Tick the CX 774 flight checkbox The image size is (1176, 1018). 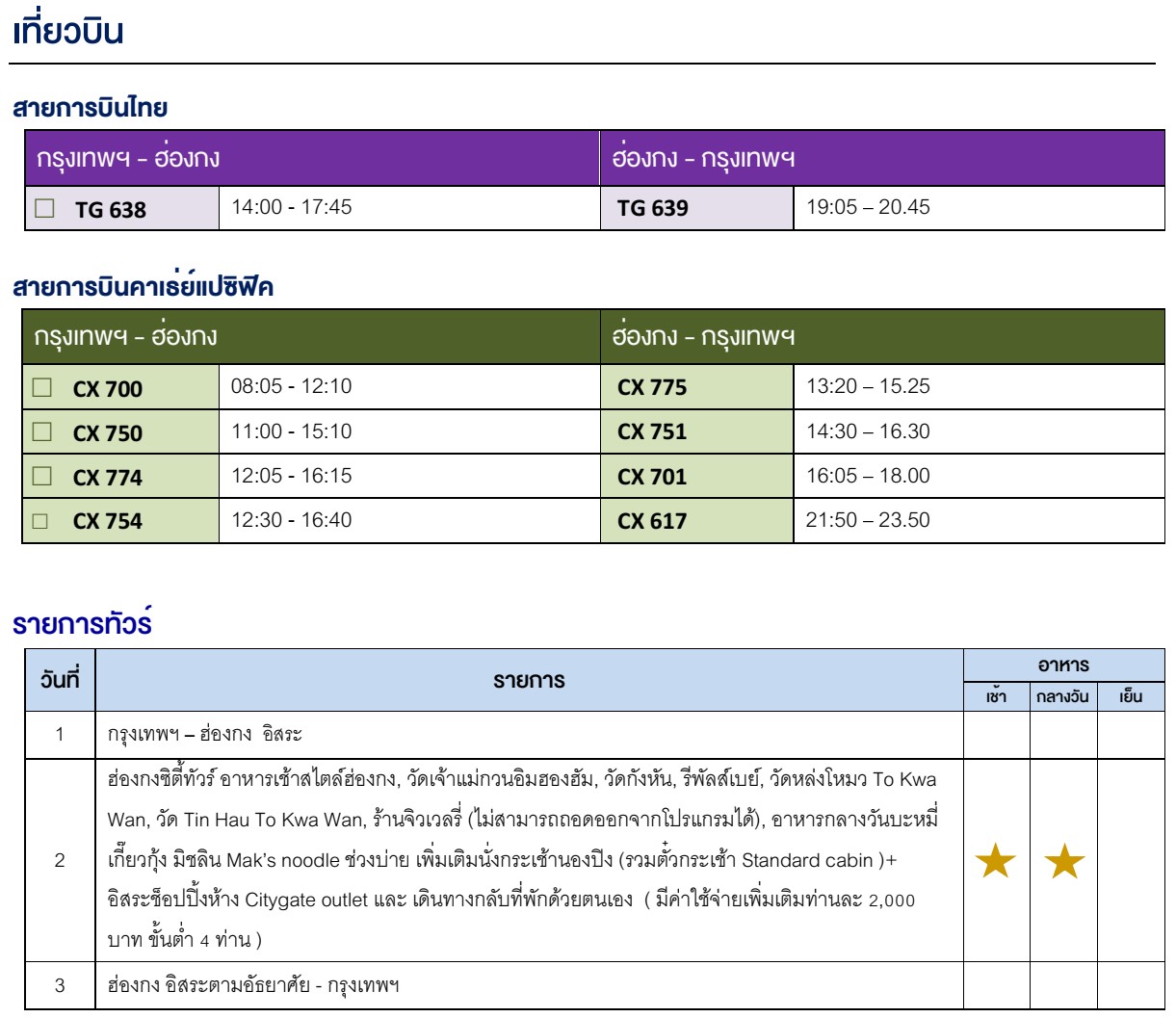point(41,477)
